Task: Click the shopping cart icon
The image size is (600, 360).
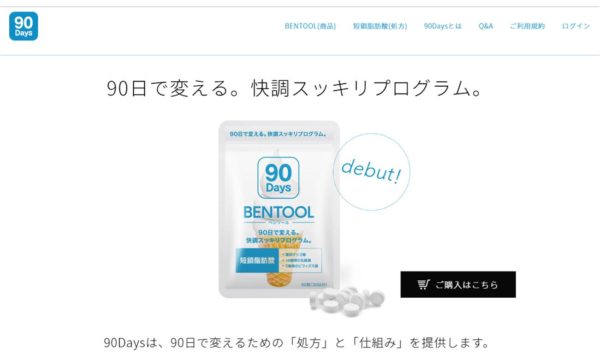Action: (x=423, y=284)
